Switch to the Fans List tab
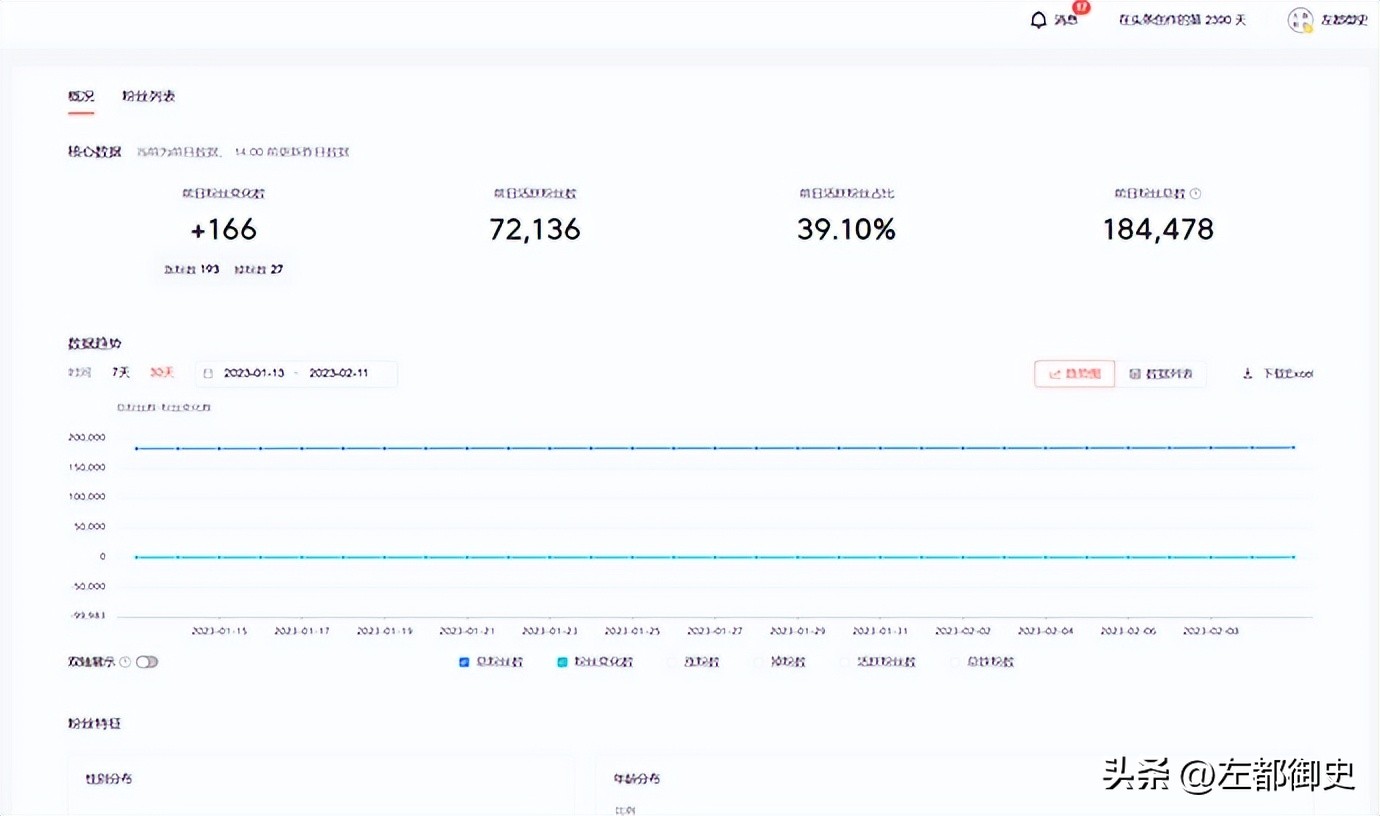 pos(149,97)
